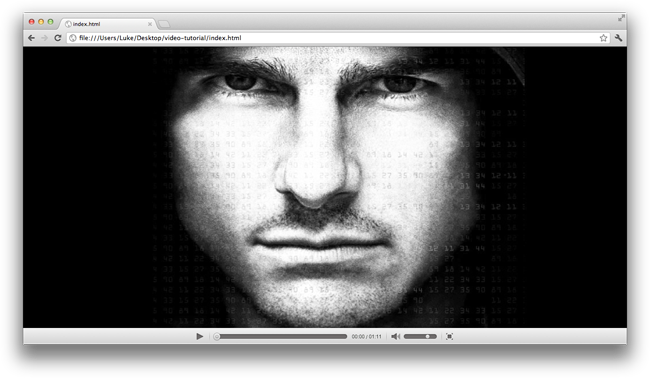The image size is (650, 378).
Task: Click the 00:00 / 01:11 time display
Action: click(x=366, y=337)
